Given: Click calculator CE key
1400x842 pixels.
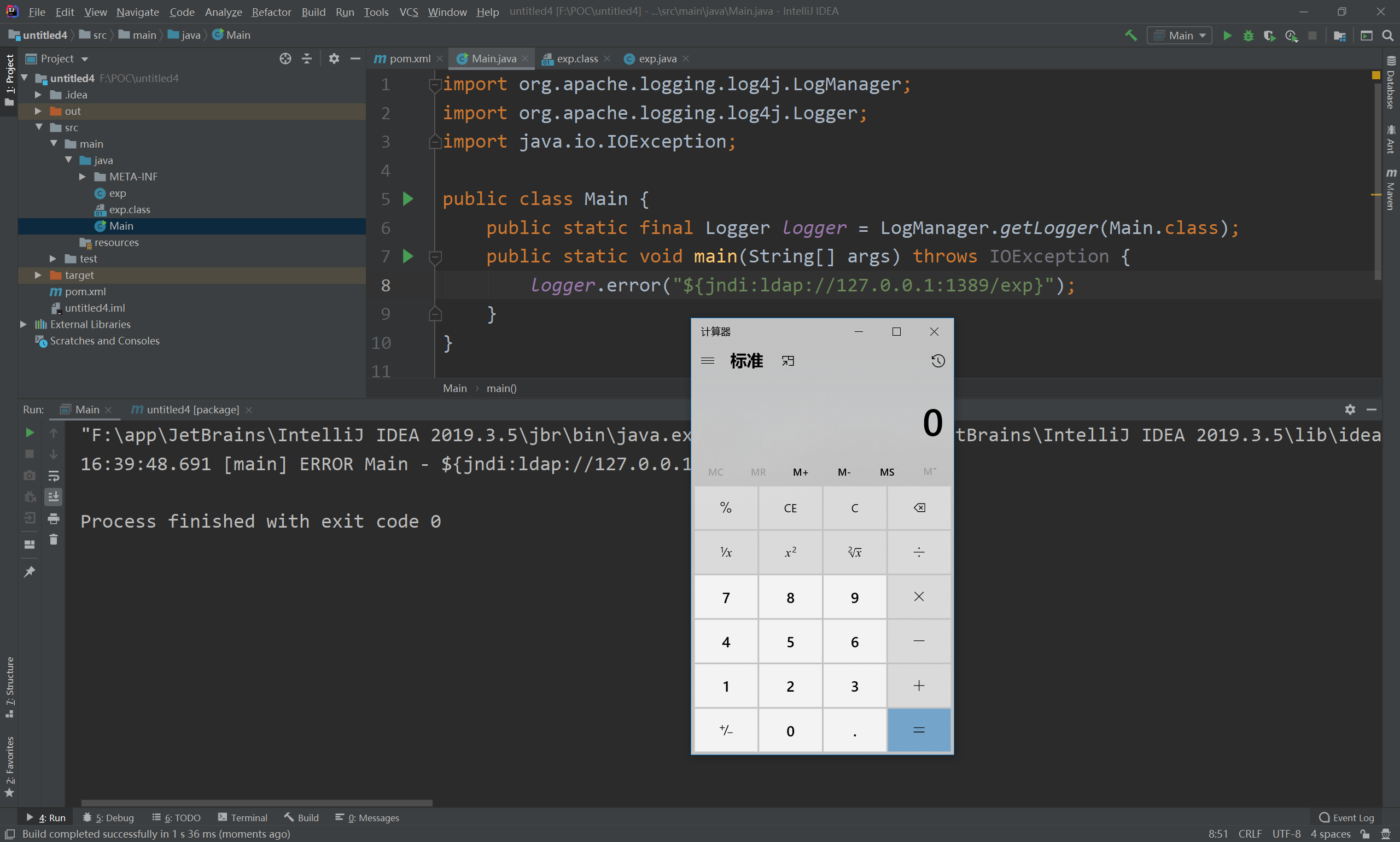Looking at the screenshot, I should point(790,508).
